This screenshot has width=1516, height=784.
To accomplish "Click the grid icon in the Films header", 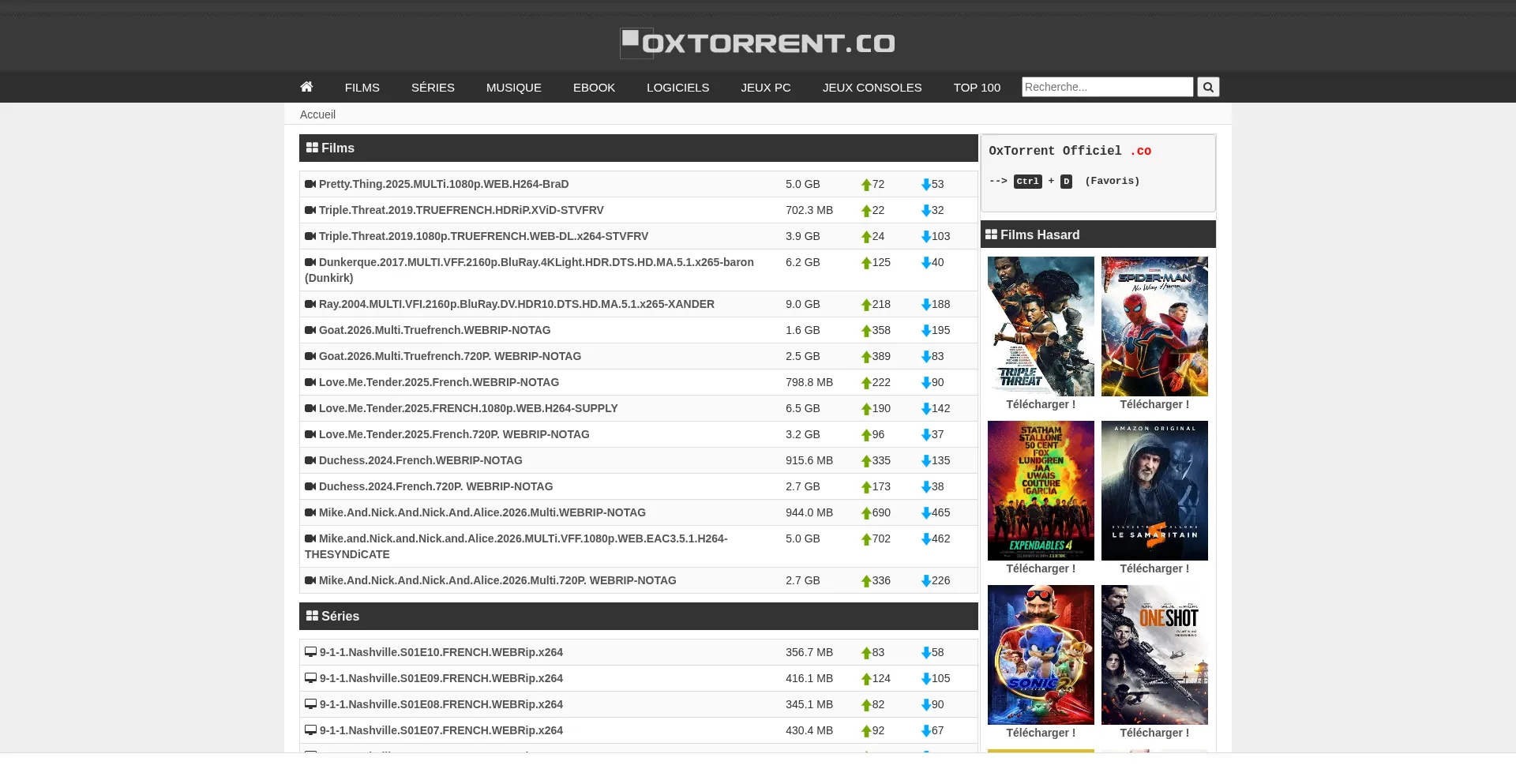I will [x=312, y=148].
